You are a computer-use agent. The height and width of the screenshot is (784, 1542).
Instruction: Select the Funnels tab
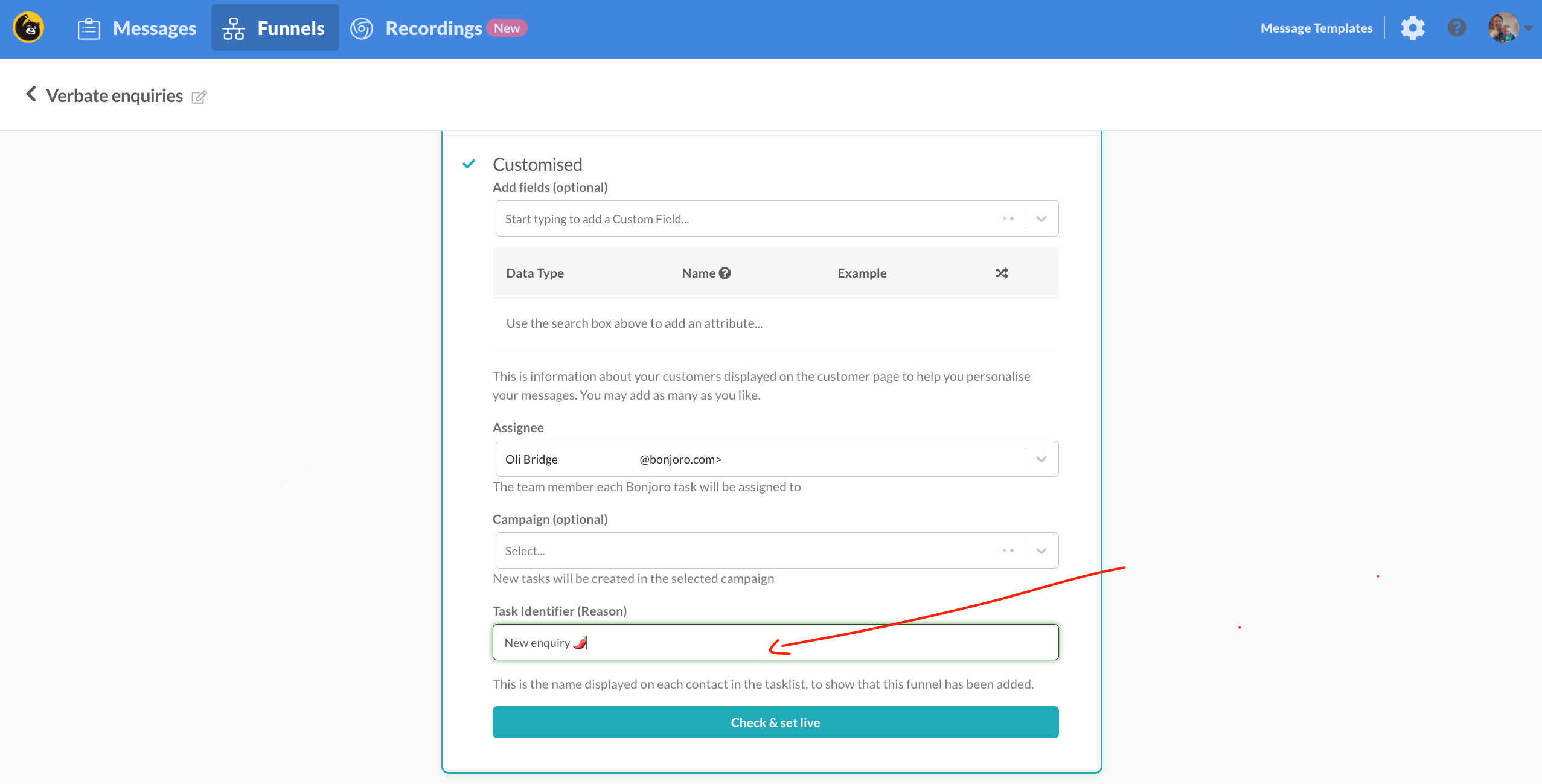click(275, 28)
